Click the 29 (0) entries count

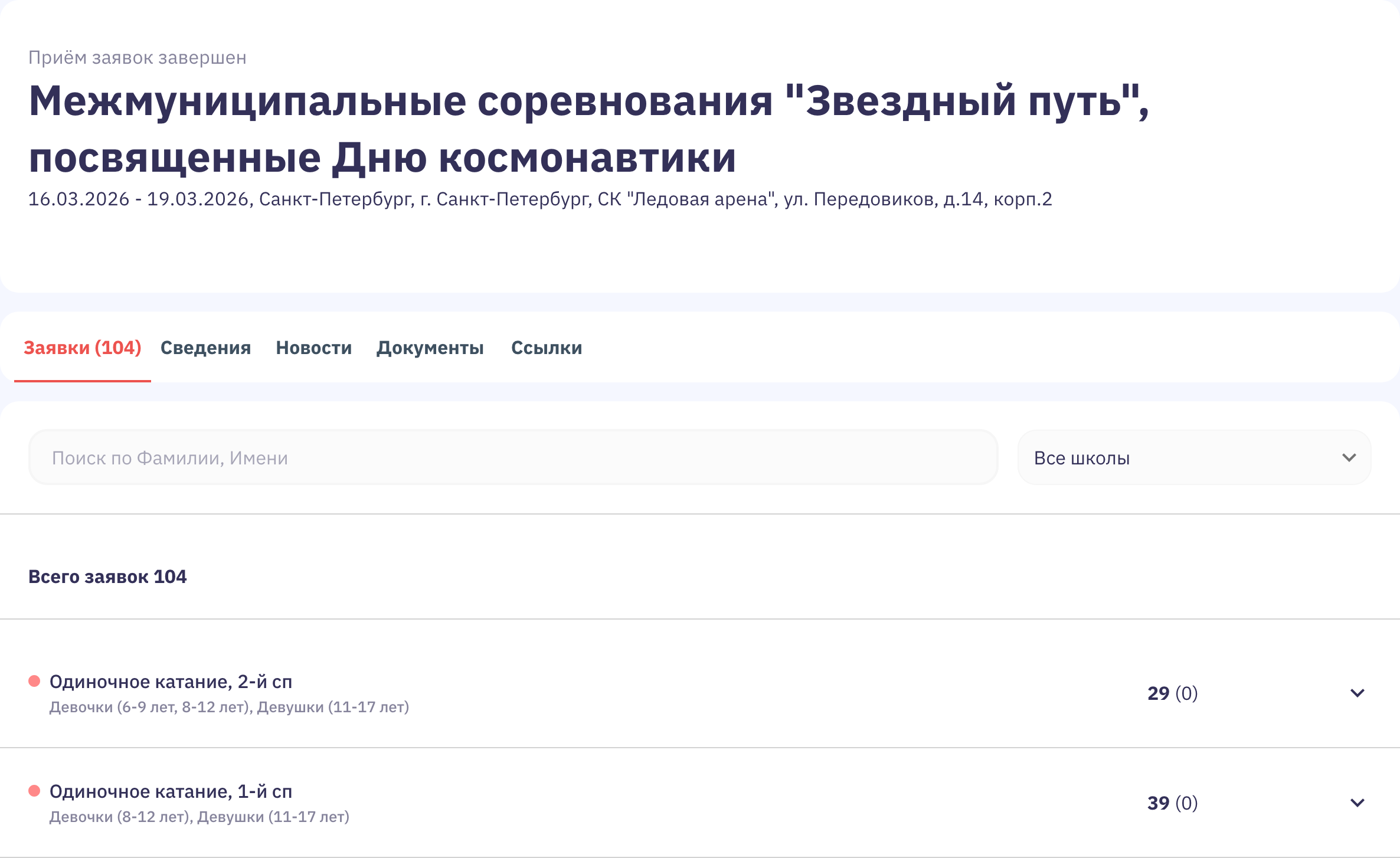(1172, 693)
